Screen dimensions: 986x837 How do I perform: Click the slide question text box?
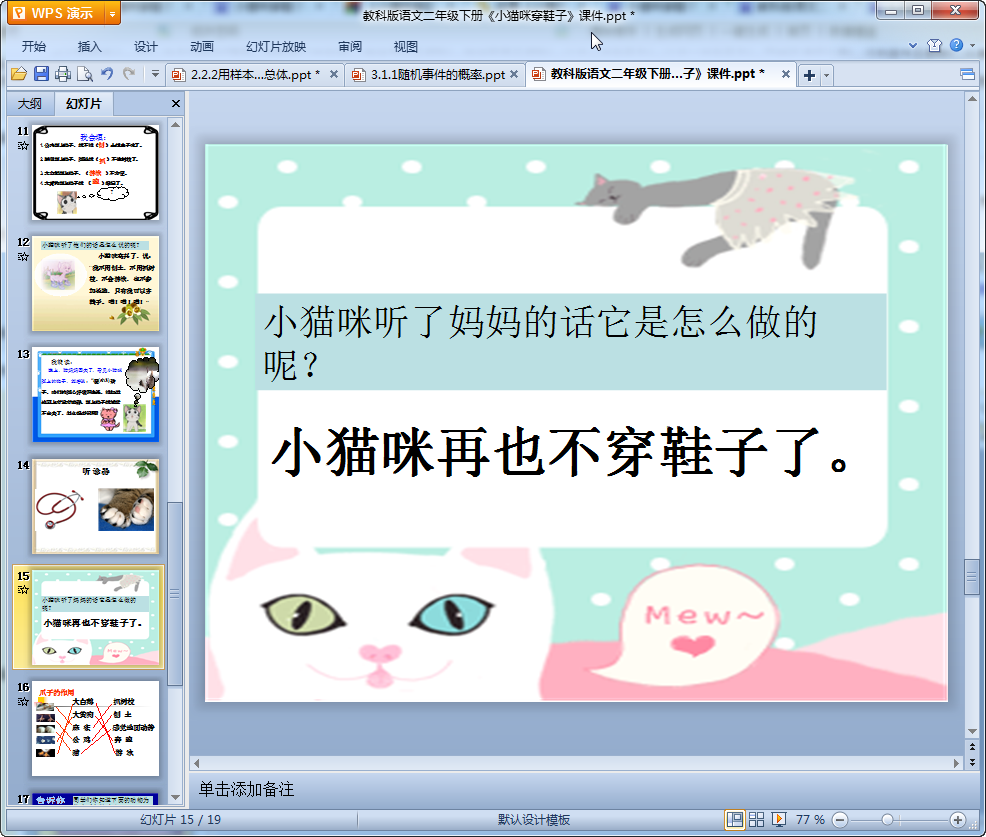click(x=572, y=342)
